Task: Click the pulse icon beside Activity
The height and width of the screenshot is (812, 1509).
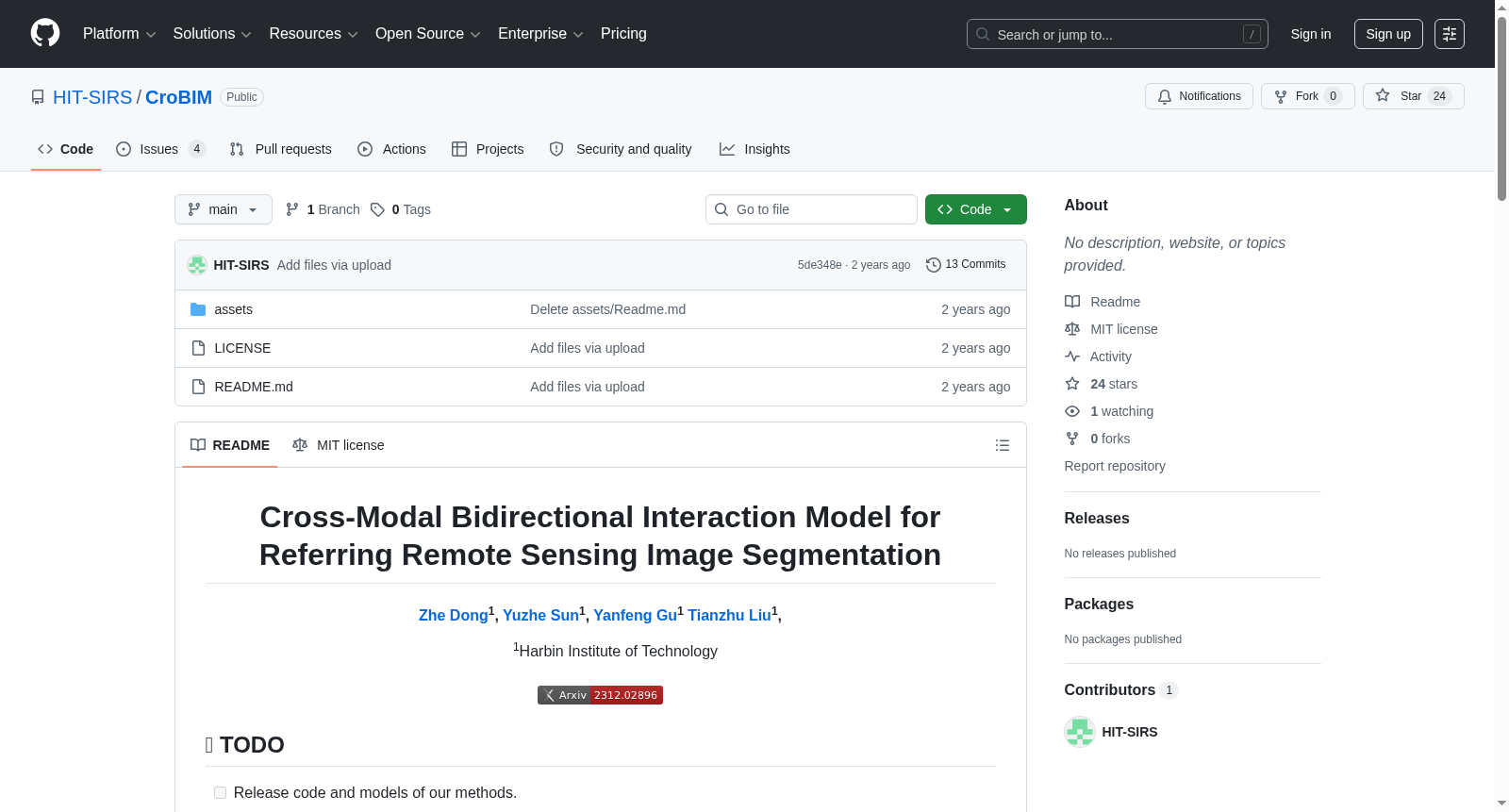Action: coord(1072,356)
